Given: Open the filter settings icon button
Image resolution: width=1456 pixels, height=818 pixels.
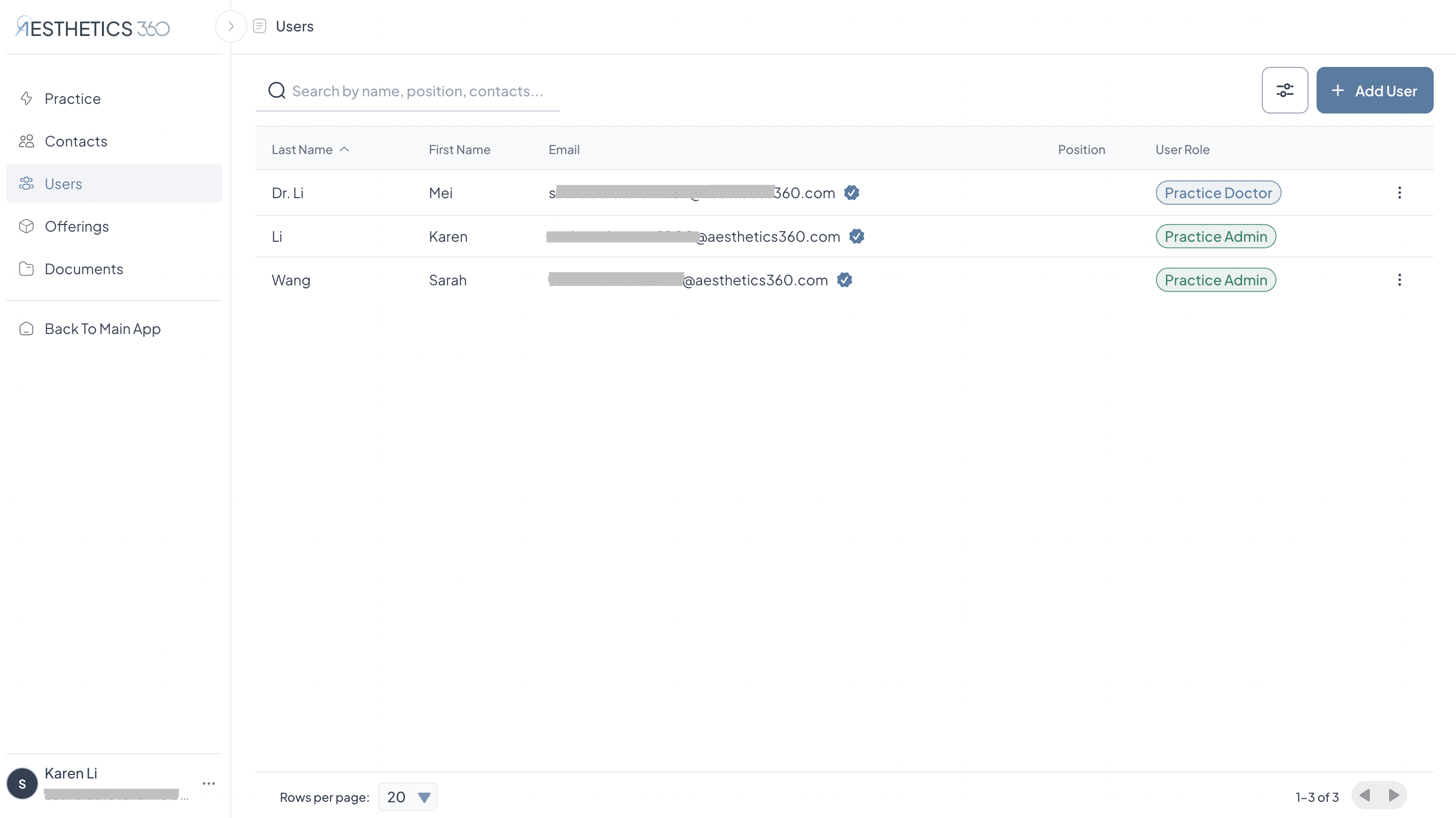Looking at the screenshot, I should [x=1284, y=90].
